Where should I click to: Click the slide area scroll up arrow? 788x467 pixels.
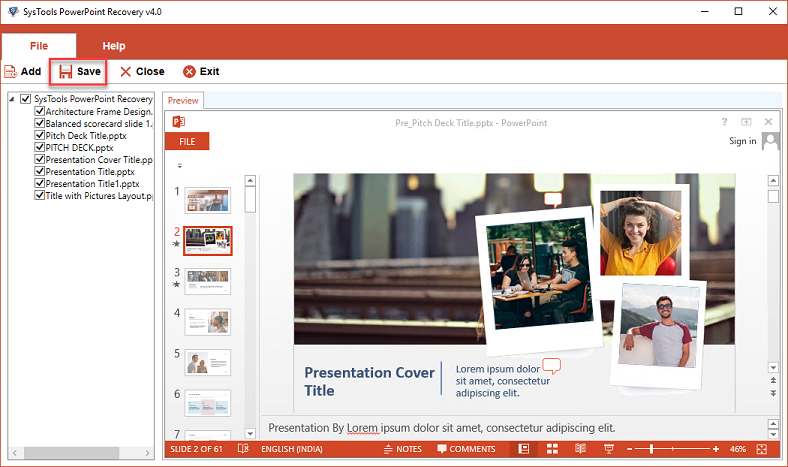point(773,181)
